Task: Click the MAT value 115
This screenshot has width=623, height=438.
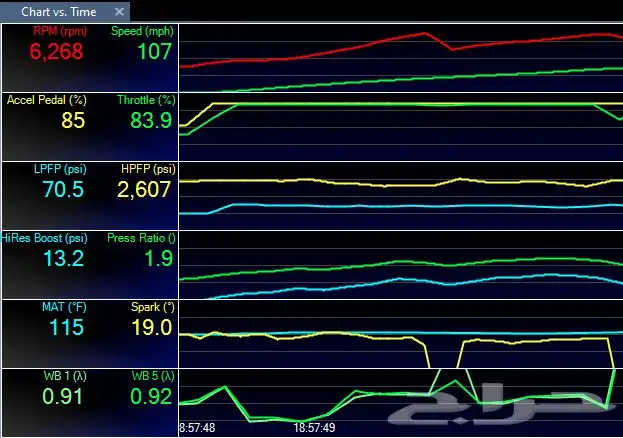Action: tap(67, 328)
